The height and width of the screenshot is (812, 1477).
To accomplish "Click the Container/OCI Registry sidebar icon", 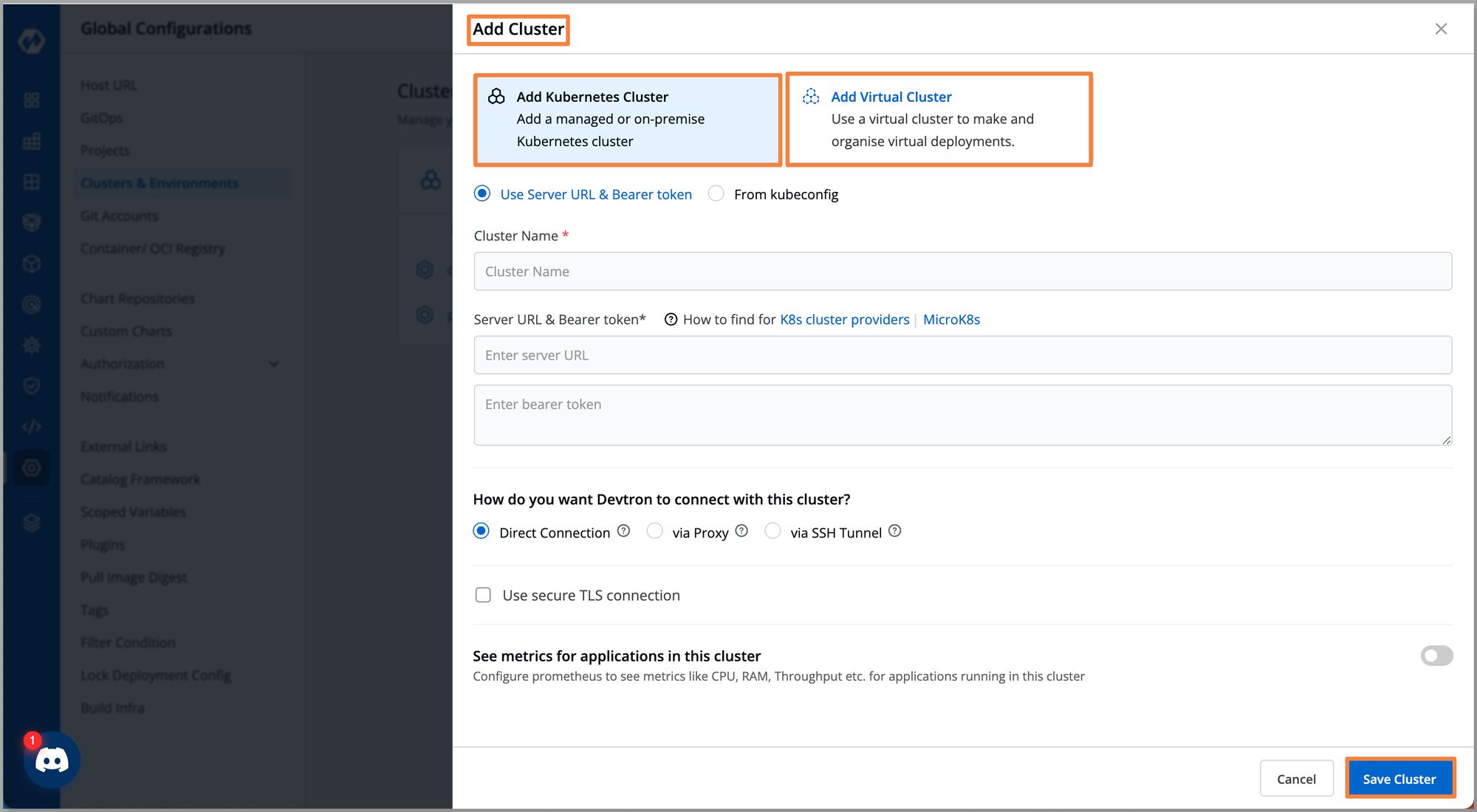I will pos(152,249).
